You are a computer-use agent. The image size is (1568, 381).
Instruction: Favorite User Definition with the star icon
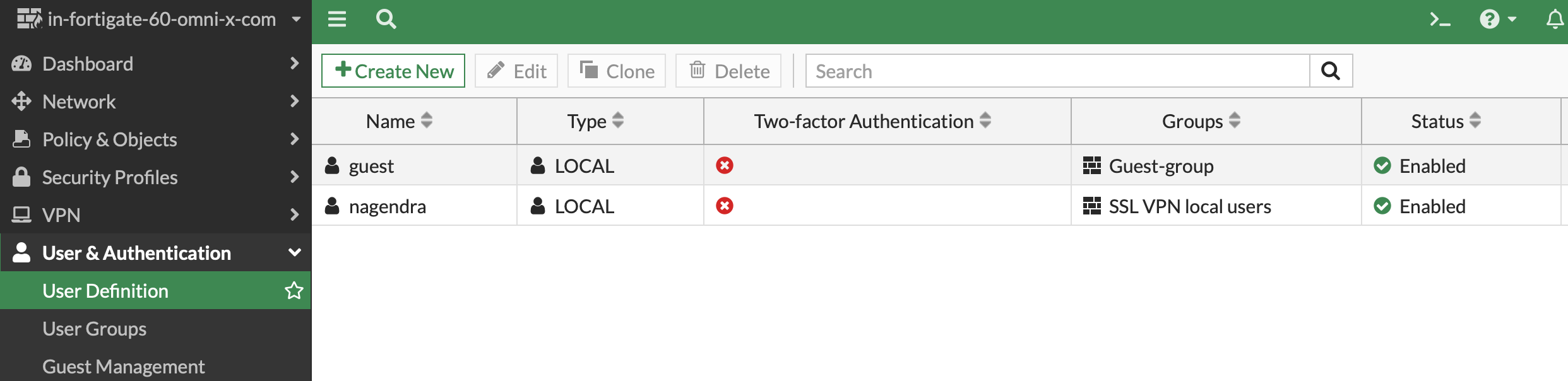coord(294,291)
